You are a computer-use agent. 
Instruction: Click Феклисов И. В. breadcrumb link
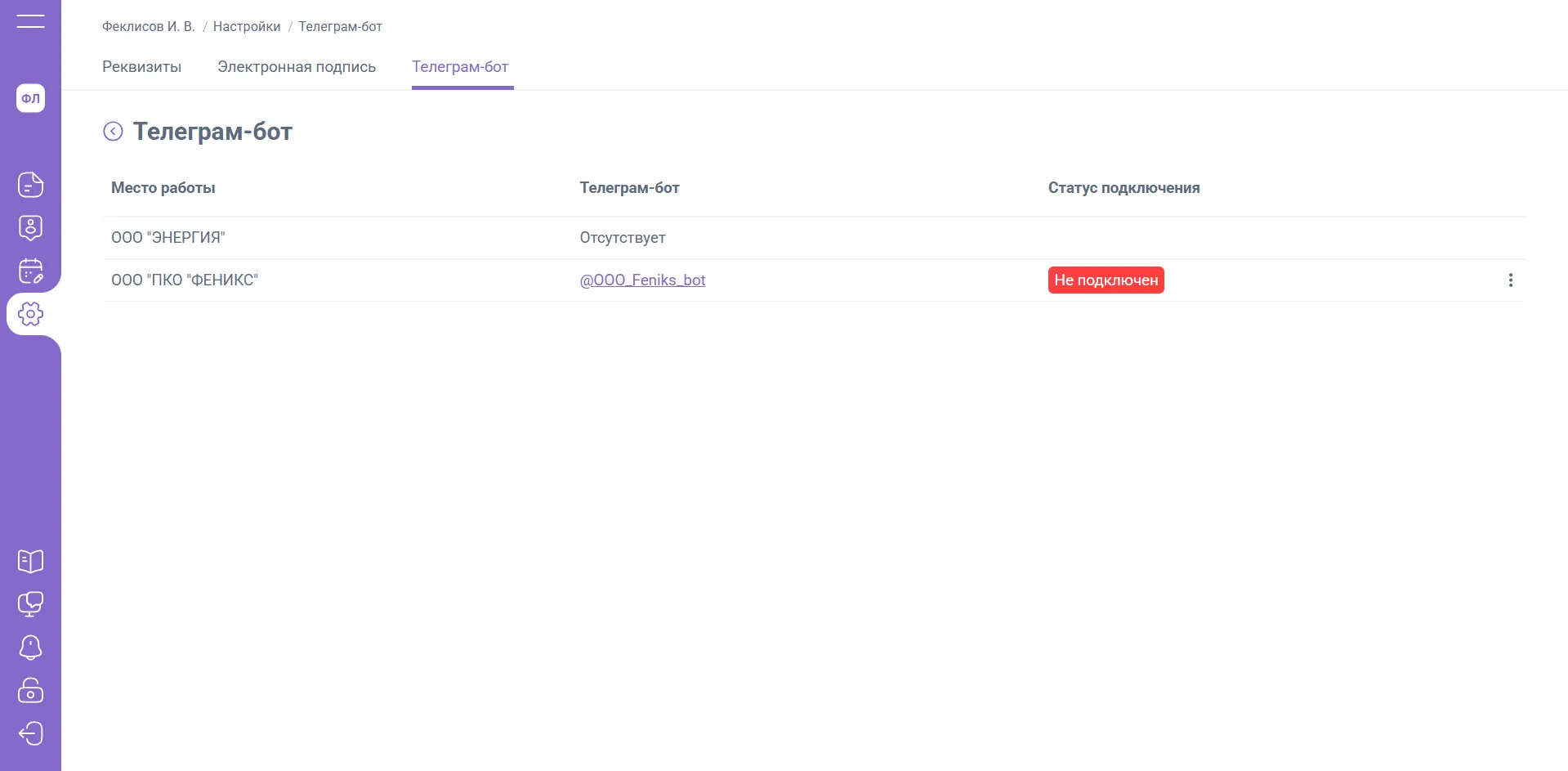tap(149, 27)
